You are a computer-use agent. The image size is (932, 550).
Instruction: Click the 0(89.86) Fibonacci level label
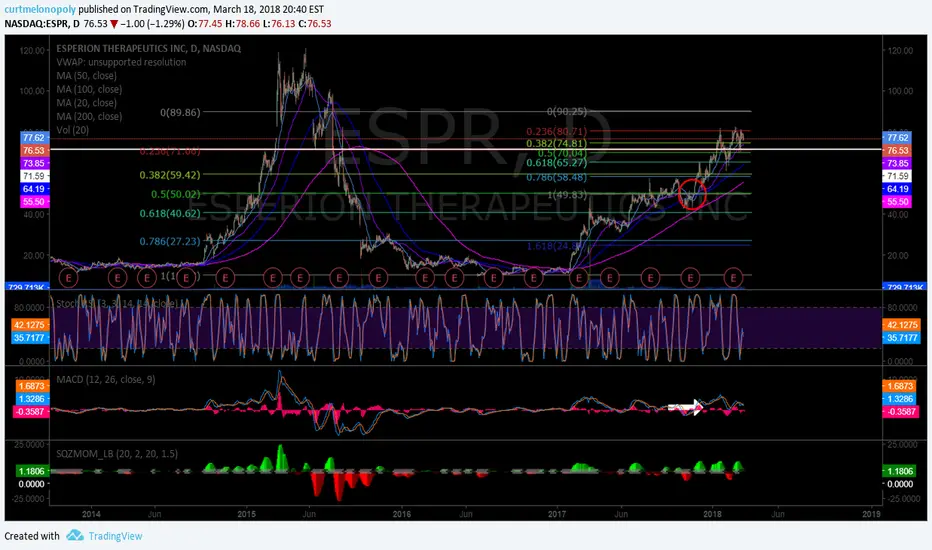point(180,112)
